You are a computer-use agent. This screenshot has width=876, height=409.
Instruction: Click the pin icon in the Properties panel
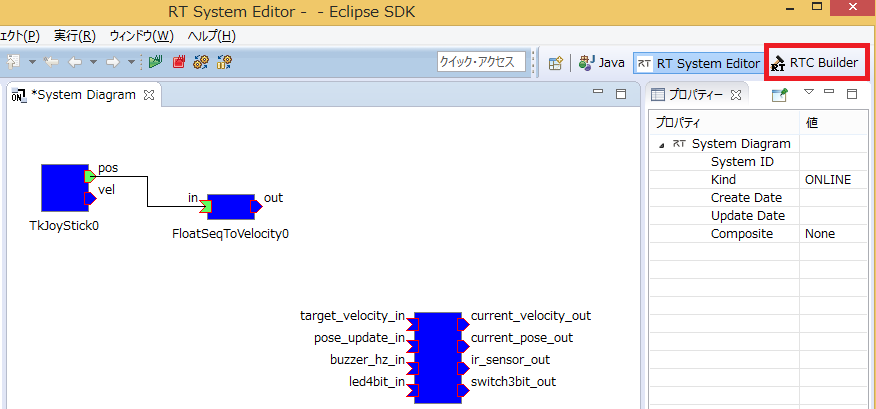[x=779, y=95]
